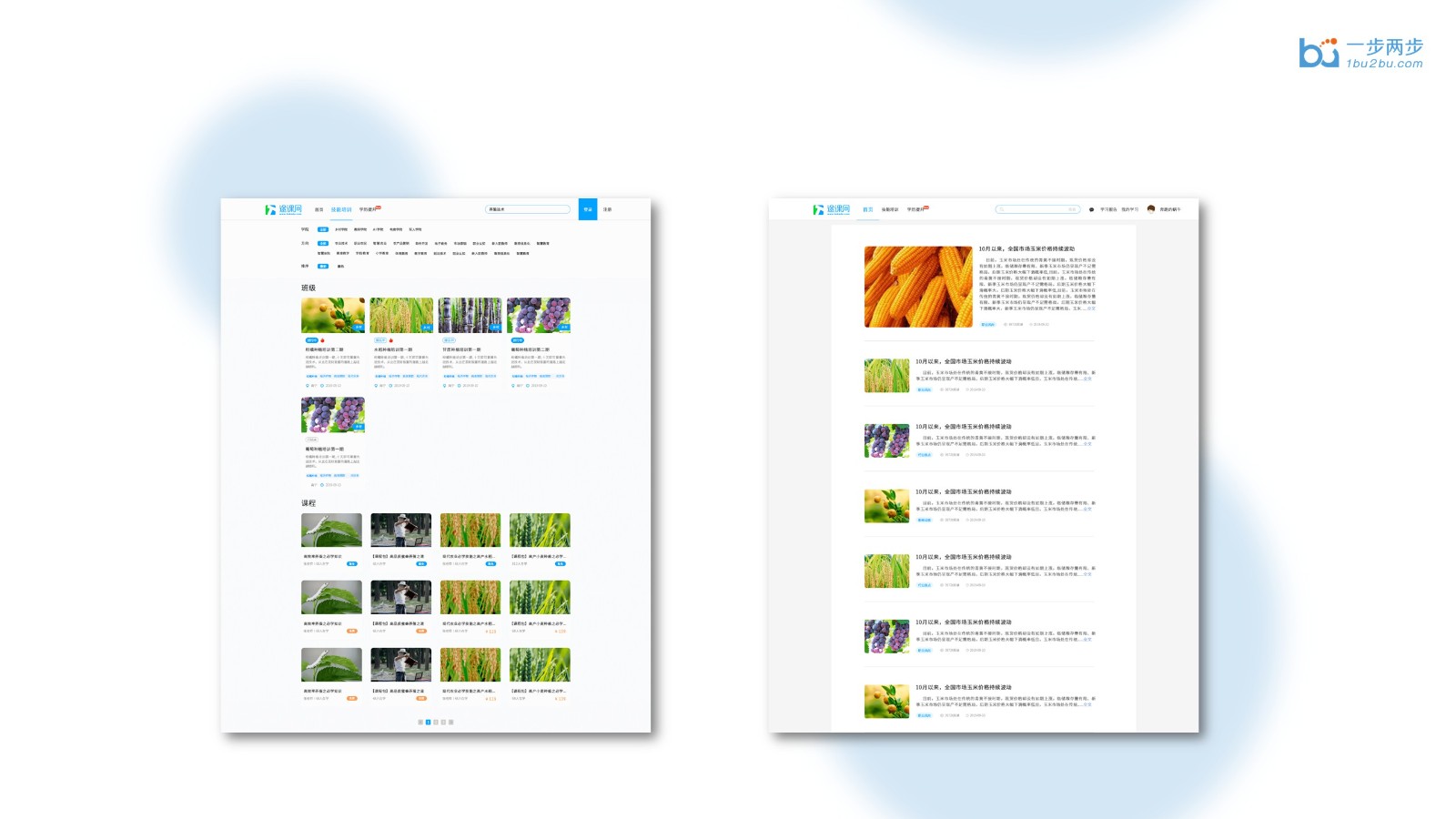Click the red flame icon on first class card
The image size is (1456, 819).
(x=323, y=340)
